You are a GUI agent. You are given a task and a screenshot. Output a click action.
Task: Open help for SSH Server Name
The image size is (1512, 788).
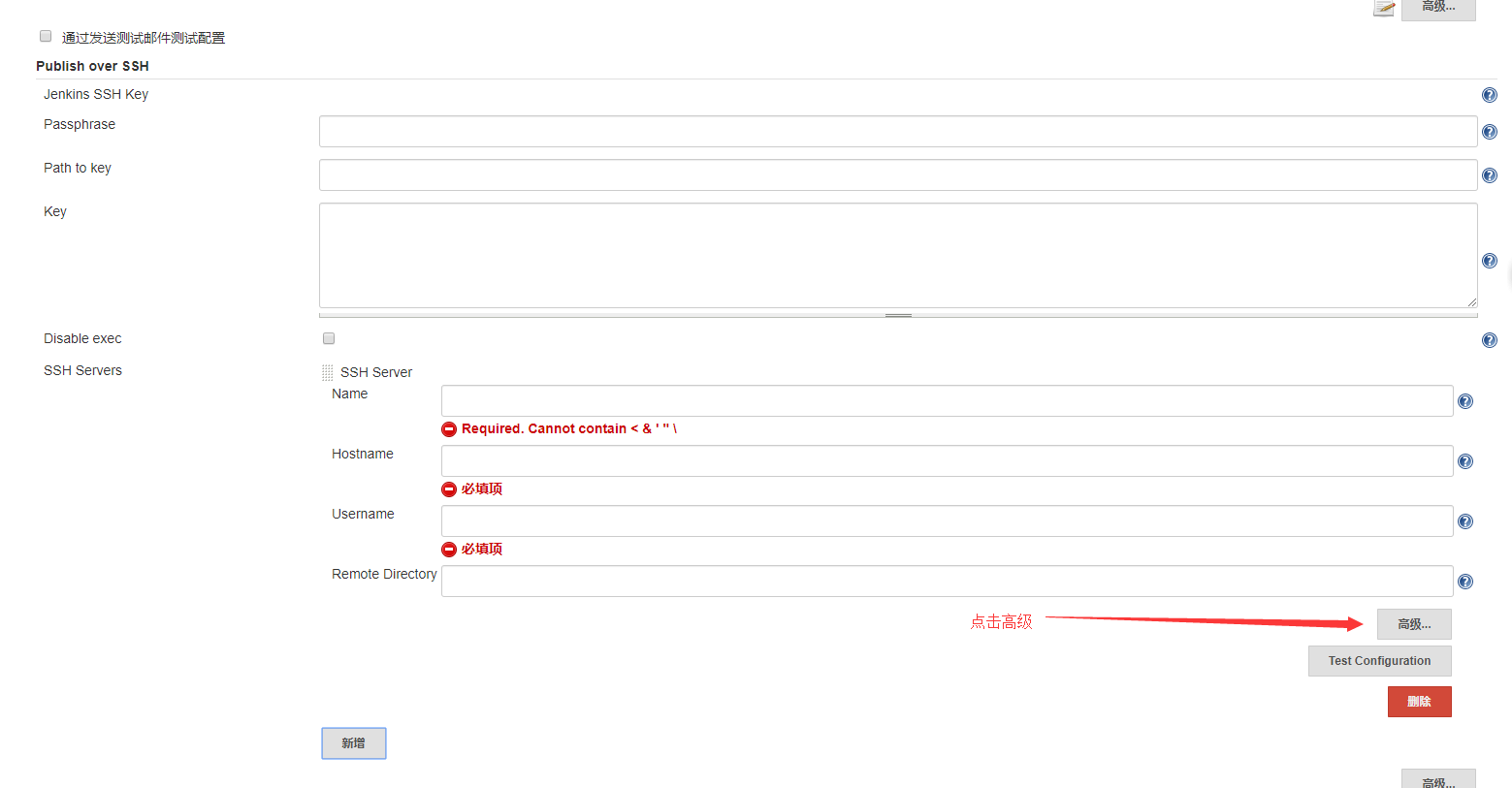tap(1465, 400)
